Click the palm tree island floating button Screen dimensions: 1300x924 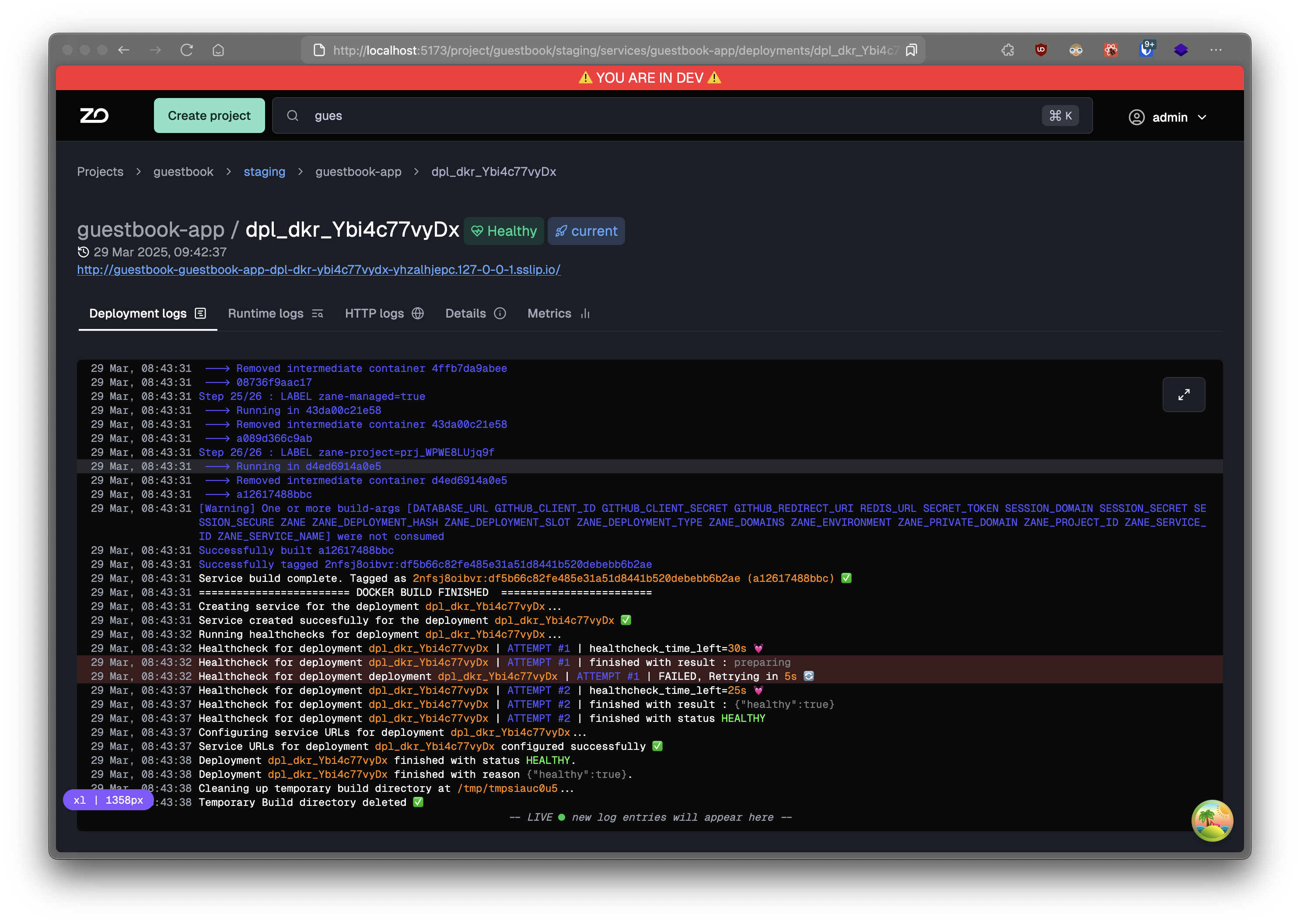[1212, 820]
